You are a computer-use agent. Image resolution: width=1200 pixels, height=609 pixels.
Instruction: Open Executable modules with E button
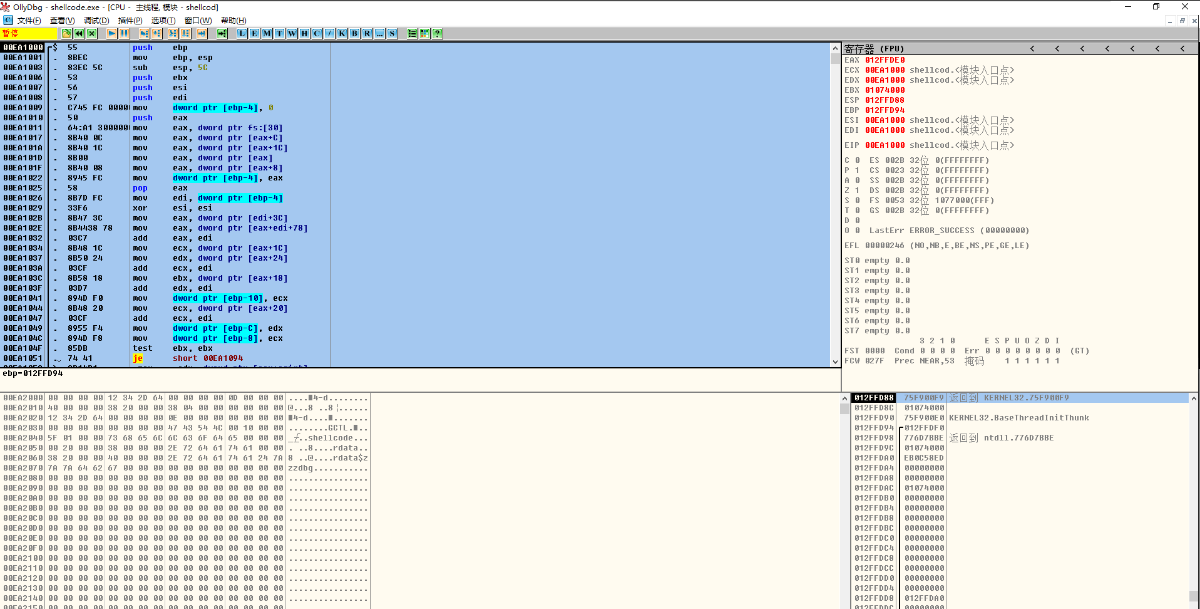255,33
